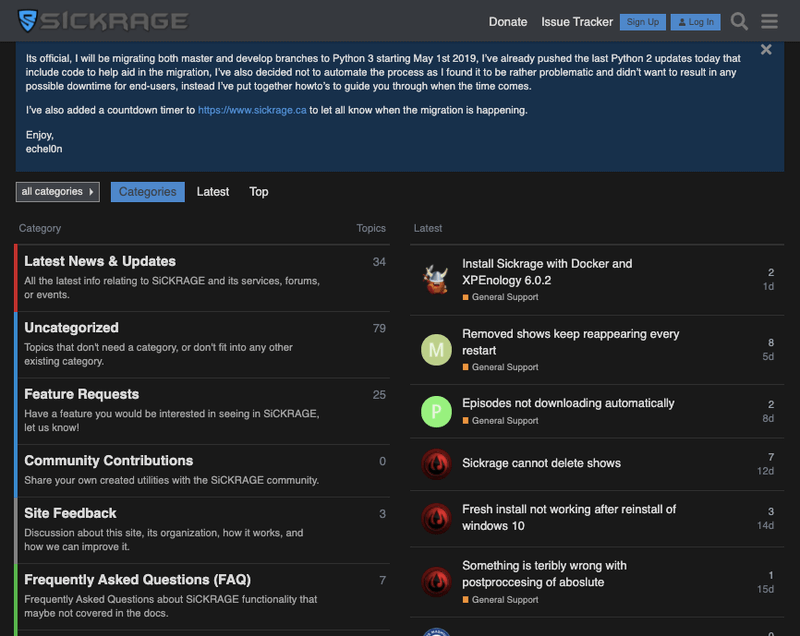Open the Site Feedback category
The height and width of the screenshot is (636, 800).
pos(70,513)
